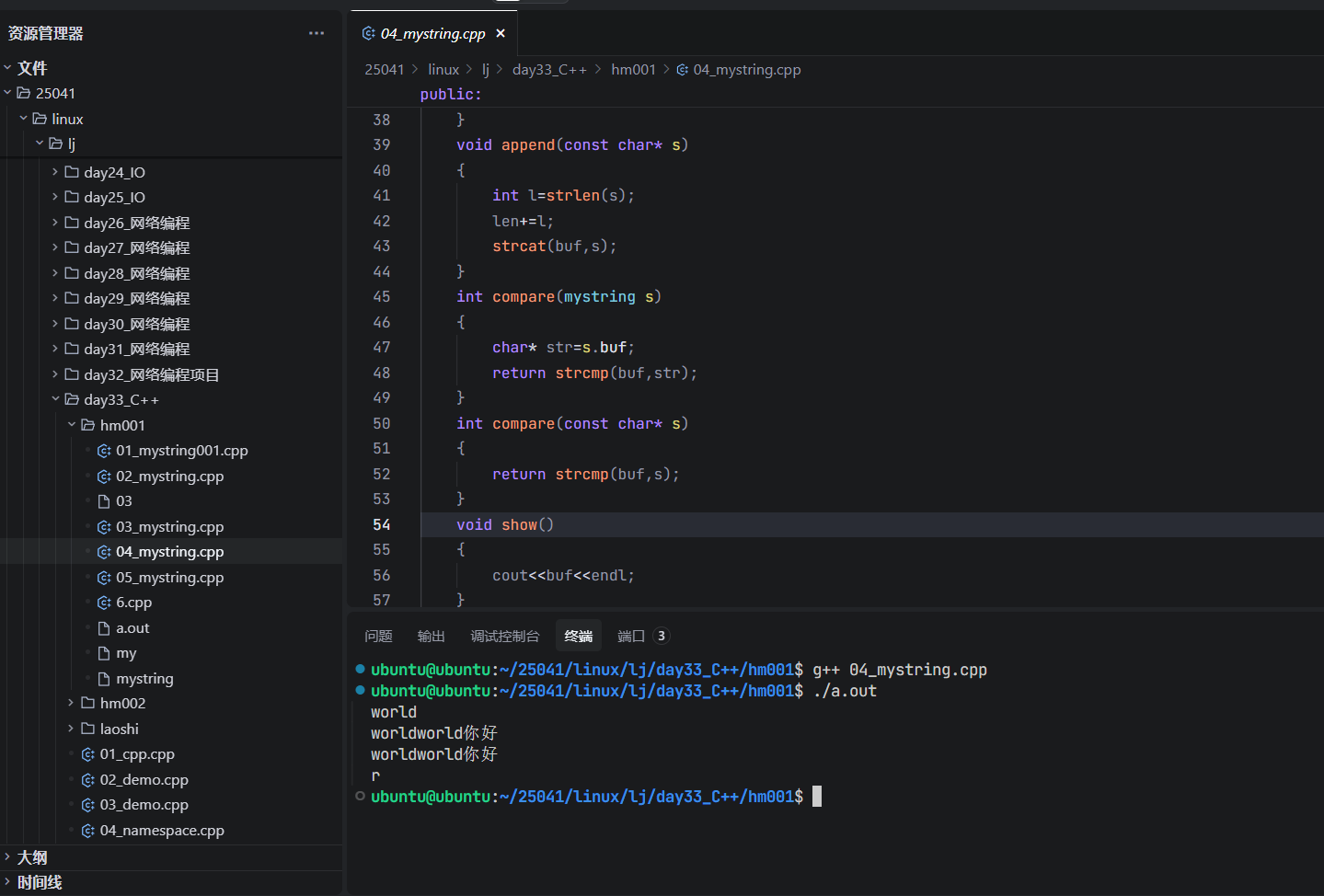Click the 'void show()' code line
This screenshot has height=896, width=1324.
(x=505, y=524)
